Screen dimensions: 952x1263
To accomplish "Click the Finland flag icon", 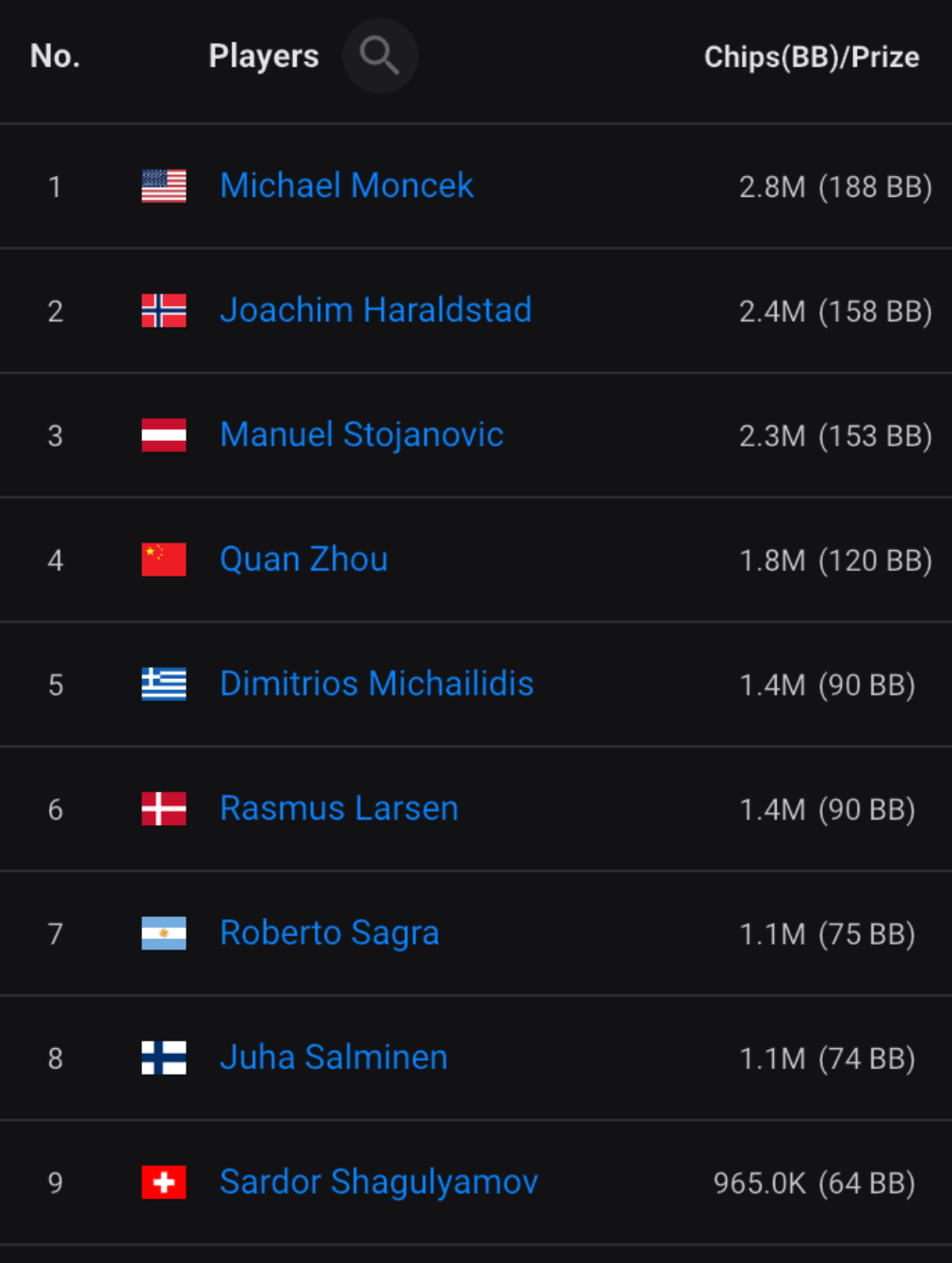I will [x=164, y=1058].
